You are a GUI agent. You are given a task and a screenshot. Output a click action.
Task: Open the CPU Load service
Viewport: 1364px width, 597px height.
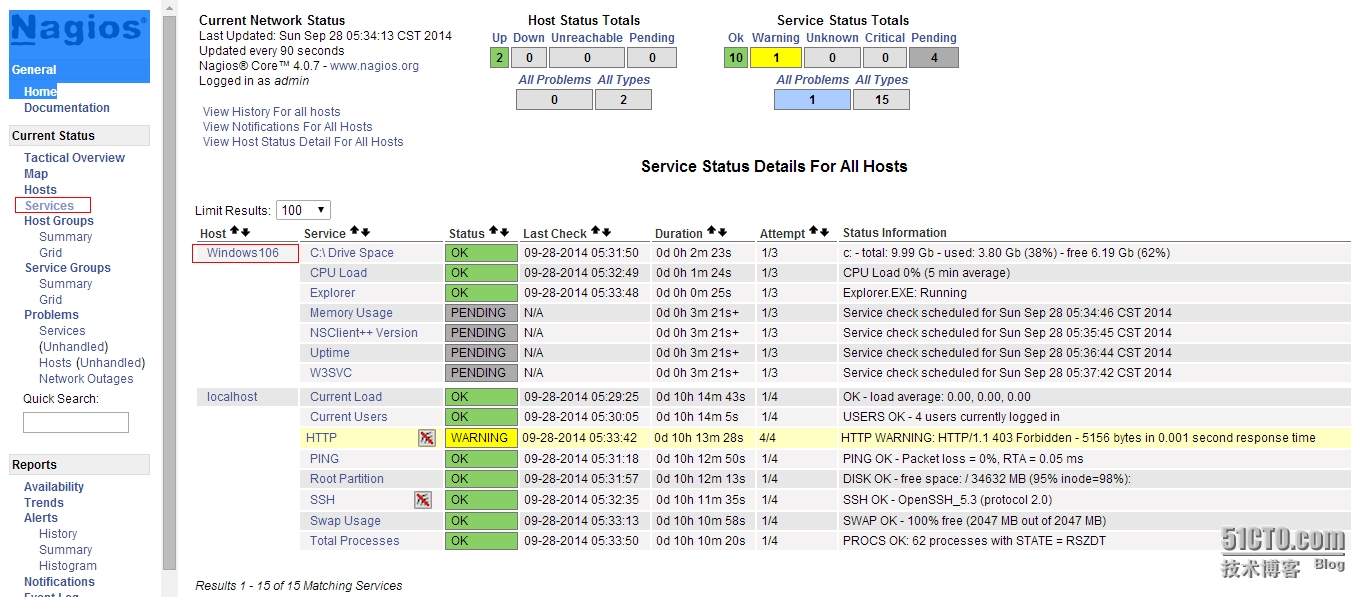point(338,273)
